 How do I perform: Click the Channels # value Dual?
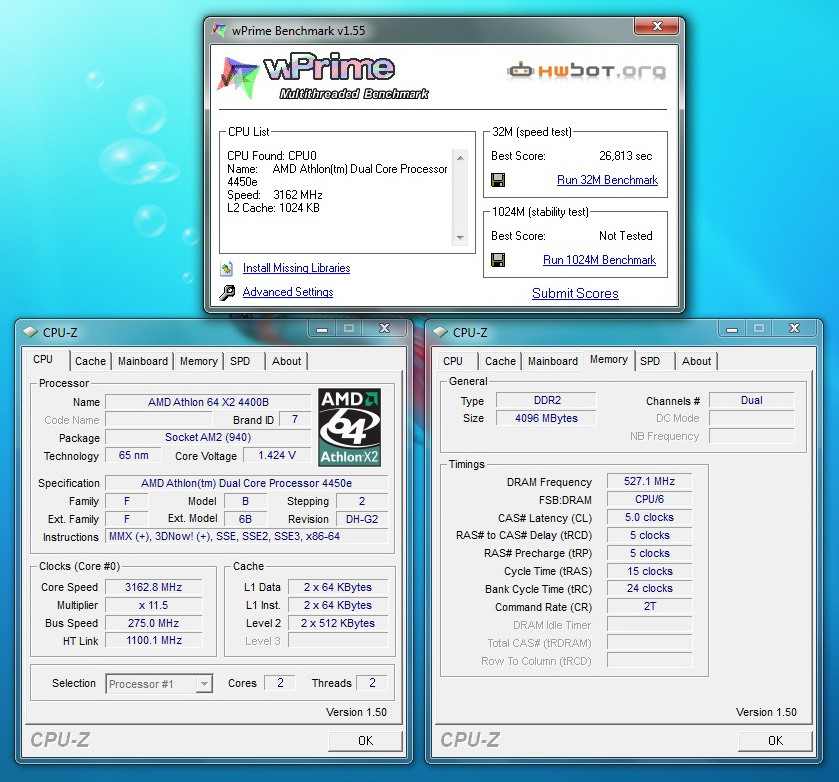point(752,400)
